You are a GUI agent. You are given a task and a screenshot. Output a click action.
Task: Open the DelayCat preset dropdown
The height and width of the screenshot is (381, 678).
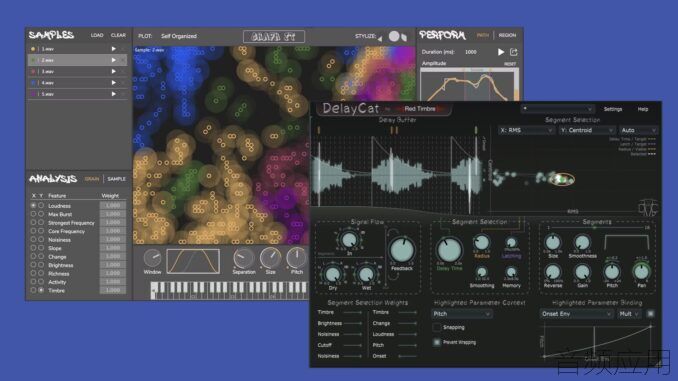tap(558, 109)
